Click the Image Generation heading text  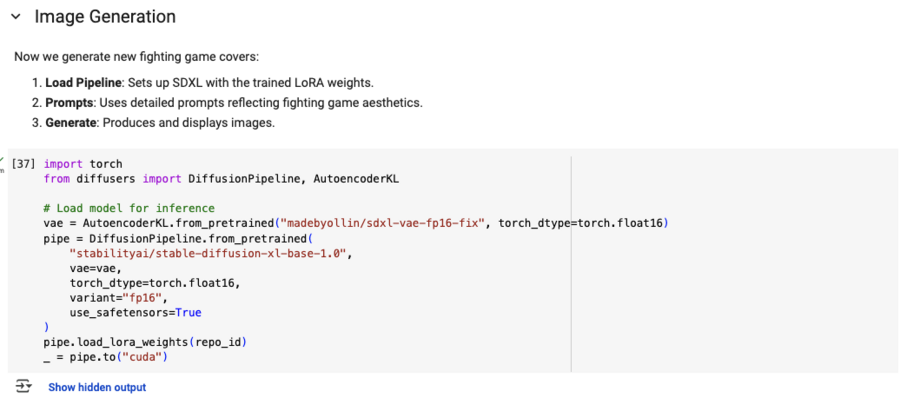click(105, 17)
